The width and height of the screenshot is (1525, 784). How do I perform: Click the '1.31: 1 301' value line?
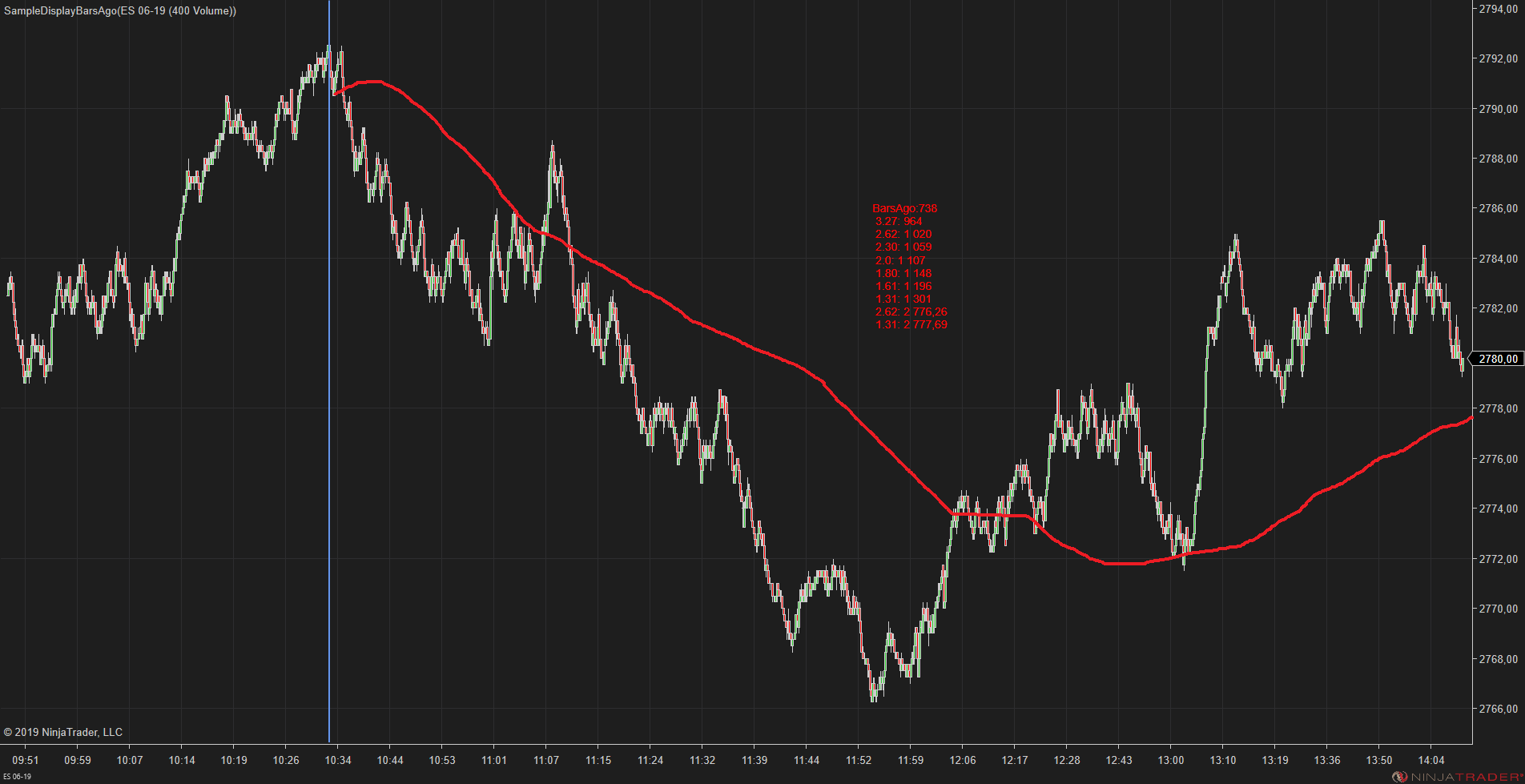click(903, 299)
